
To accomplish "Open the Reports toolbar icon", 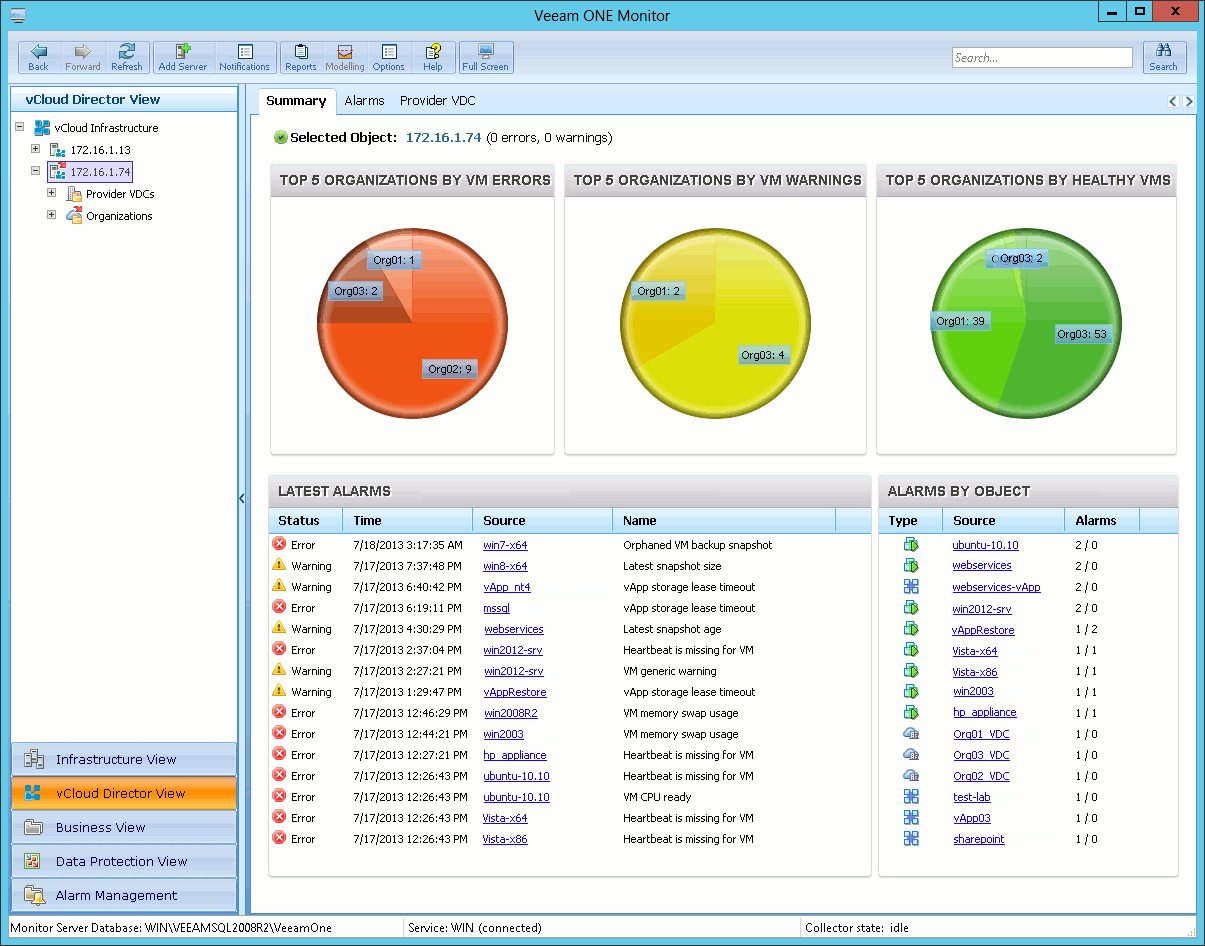I will [300, 57].
